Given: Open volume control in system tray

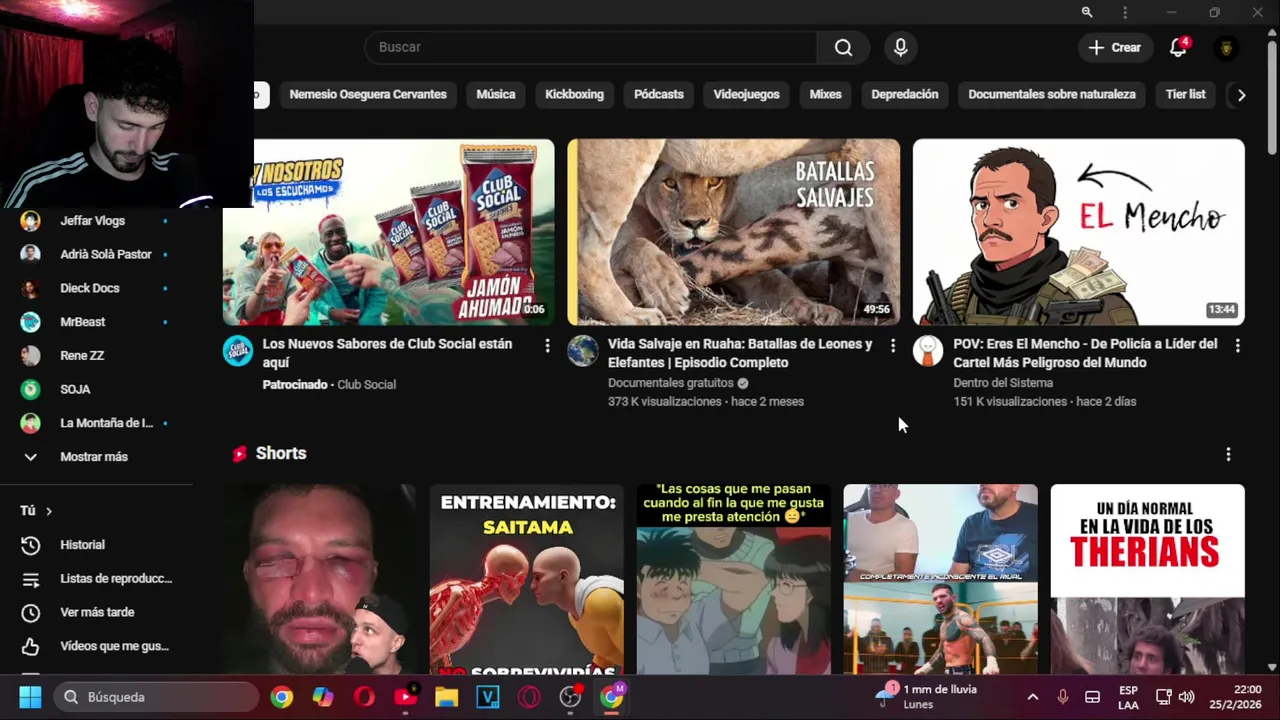Looking at the screenshot, I should 1186,697.
